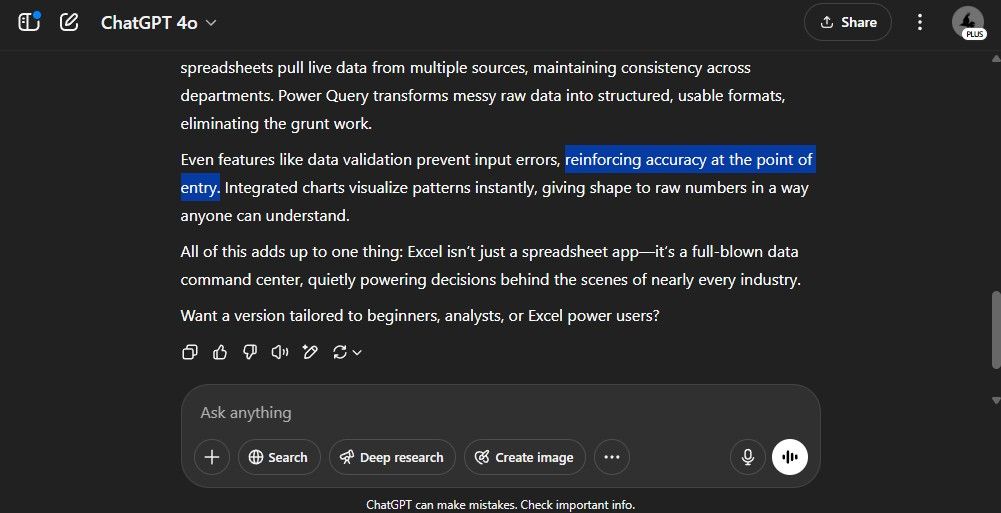Copy the response with the copy icon
The height and width of the screenshot is (513, 1001).
pos(190,352)
